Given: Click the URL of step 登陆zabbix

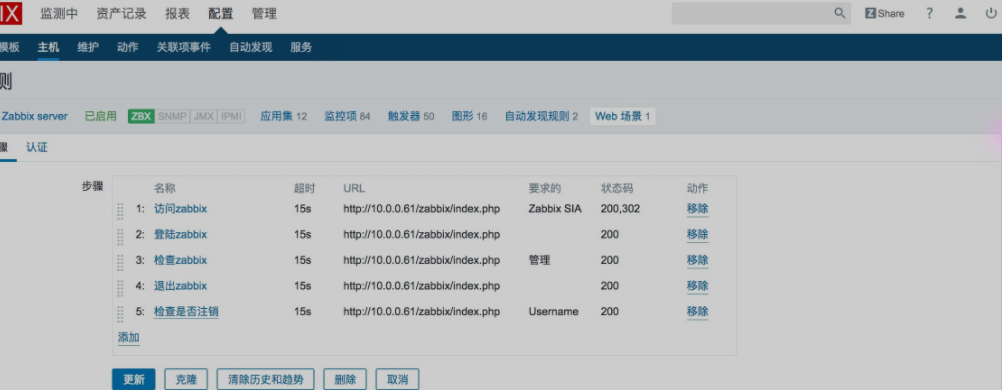Looking at the screenshot, I should [x=422, y=235].
